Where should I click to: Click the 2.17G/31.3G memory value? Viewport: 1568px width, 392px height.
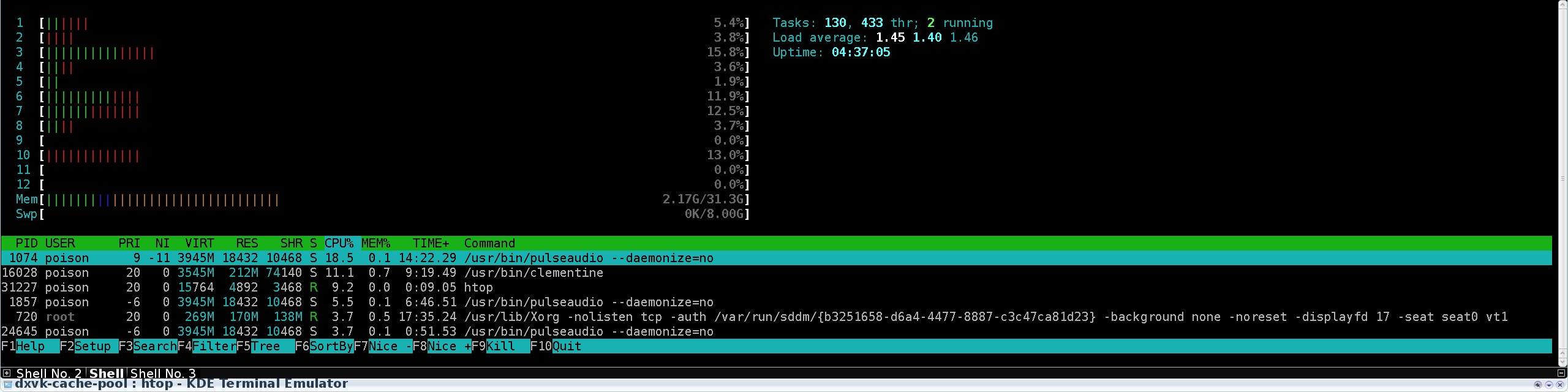703,199
